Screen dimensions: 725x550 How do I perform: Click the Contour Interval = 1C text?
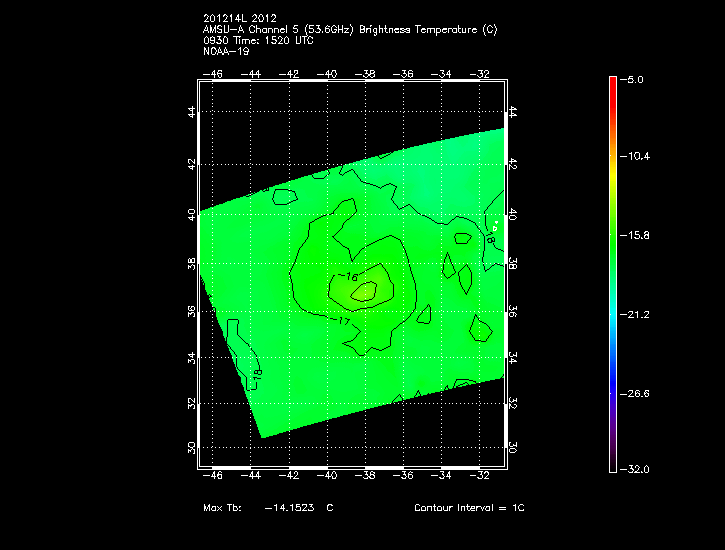(469, 508)
